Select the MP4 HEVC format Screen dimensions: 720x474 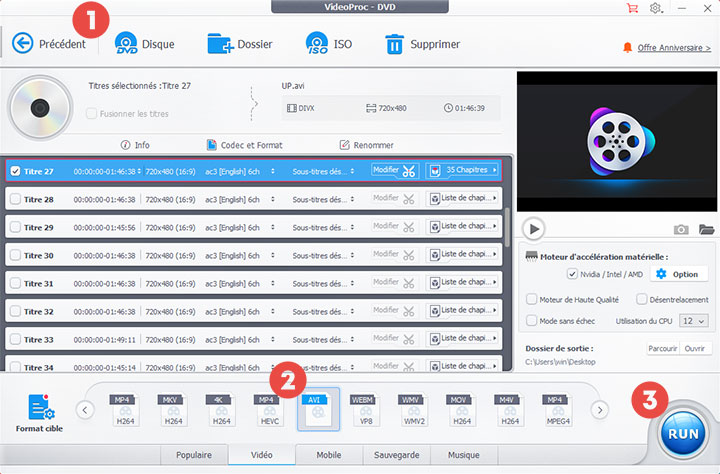[x=270, y=409]
